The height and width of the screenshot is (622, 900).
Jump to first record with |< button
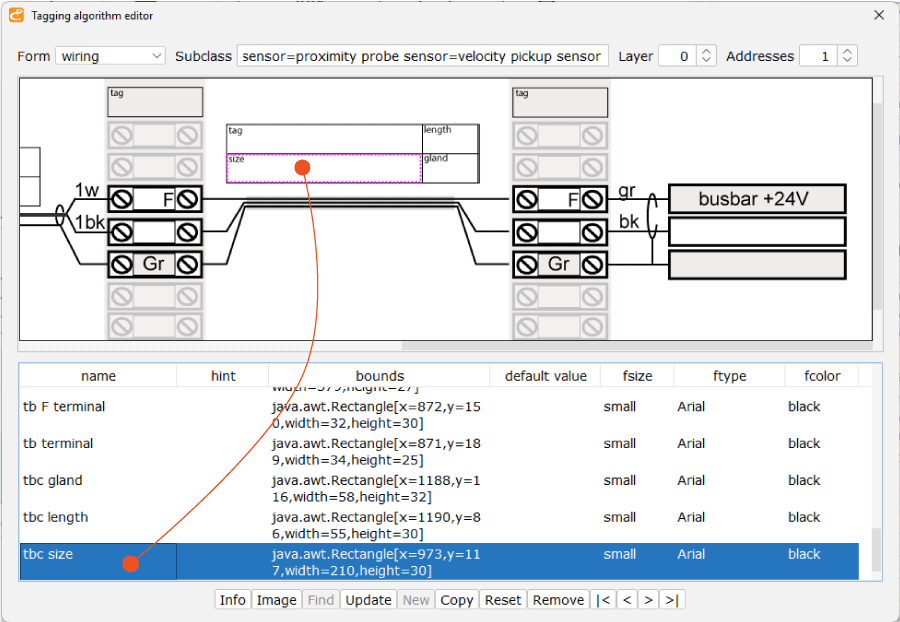603,600
